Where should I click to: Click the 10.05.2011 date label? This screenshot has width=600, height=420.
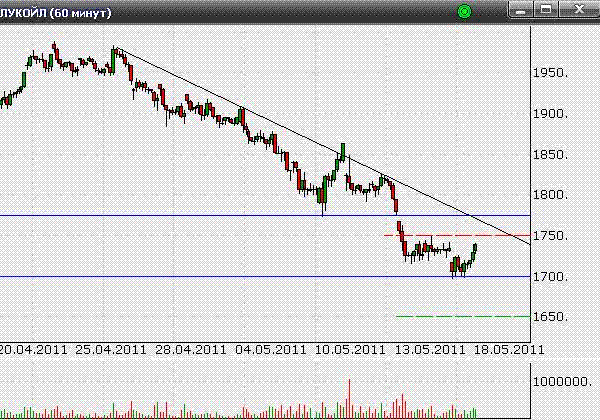[350, 350]
